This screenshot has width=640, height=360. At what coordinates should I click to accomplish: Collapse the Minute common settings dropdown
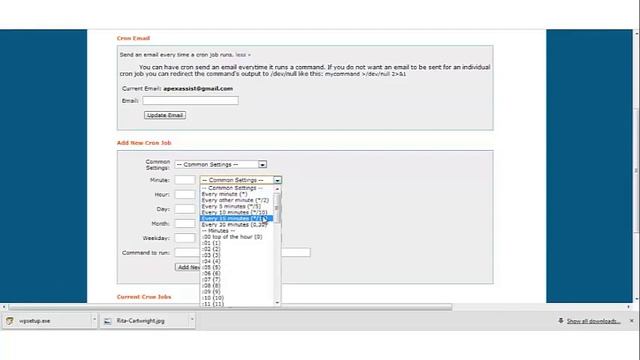pos(277,180)
